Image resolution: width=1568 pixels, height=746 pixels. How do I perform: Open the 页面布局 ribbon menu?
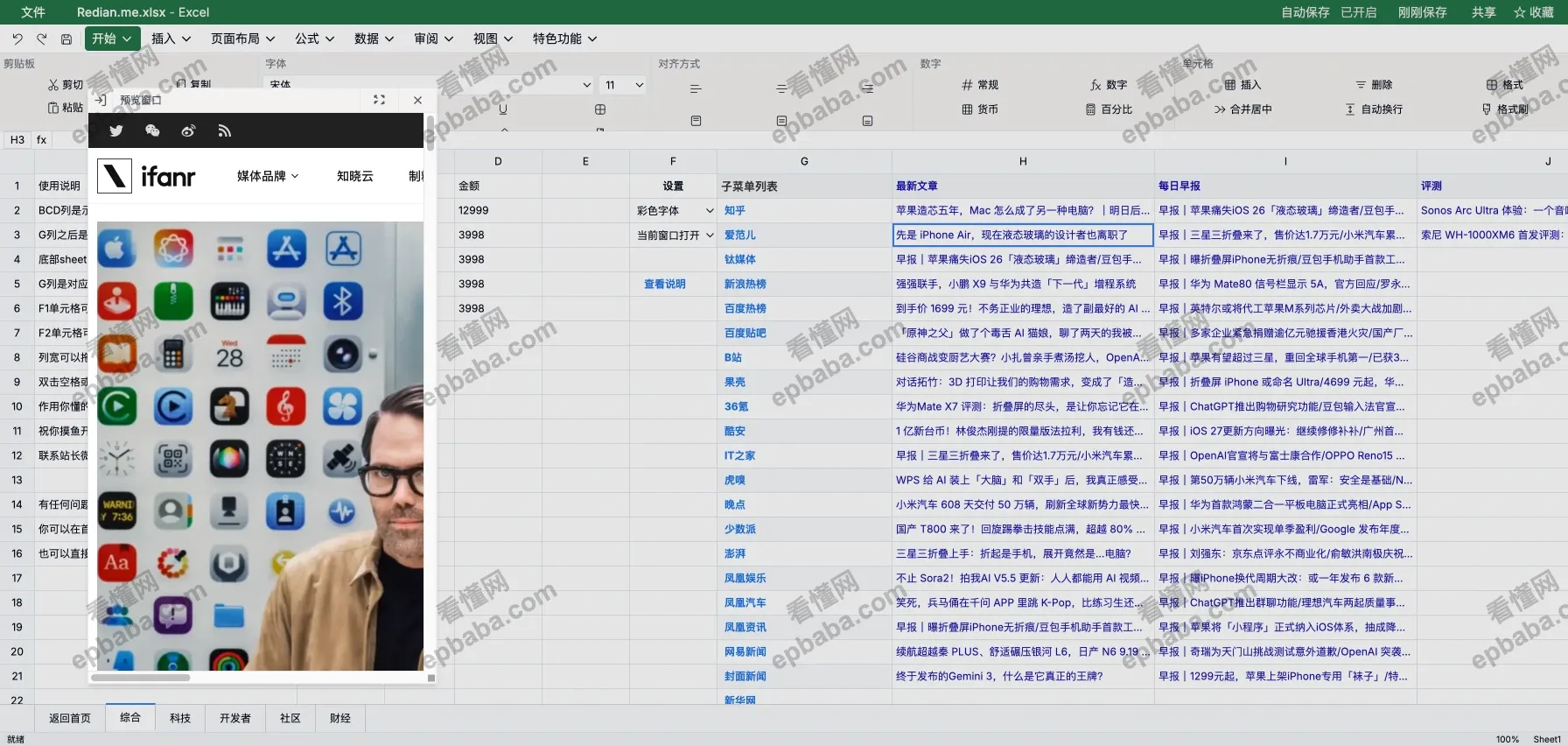(242, 39)
